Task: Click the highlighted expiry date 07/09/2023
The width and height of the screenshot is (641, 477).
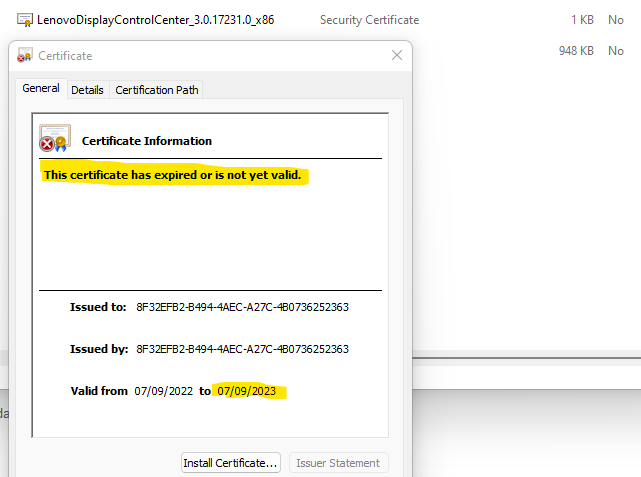Action: [245, 391]
